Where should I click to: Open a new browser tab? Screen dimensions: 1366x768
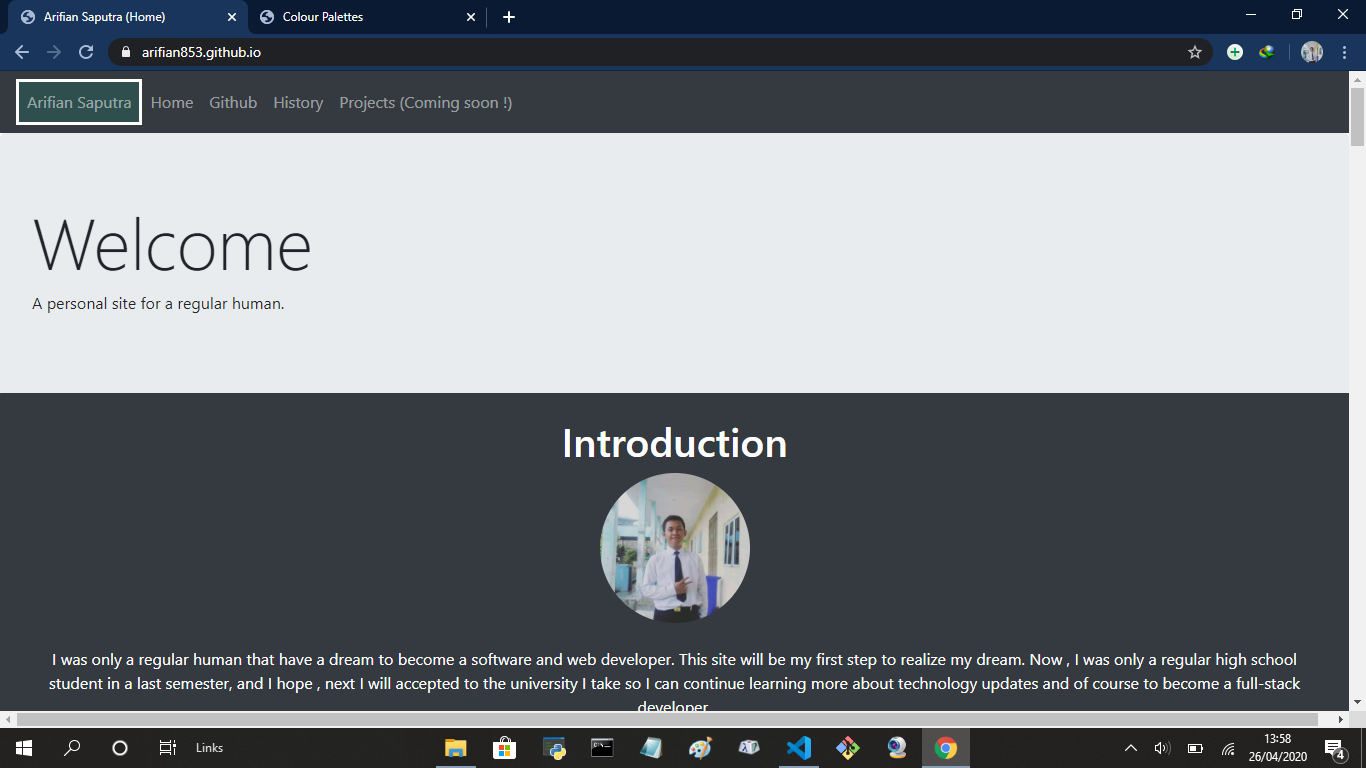click(x=509, y=17)
